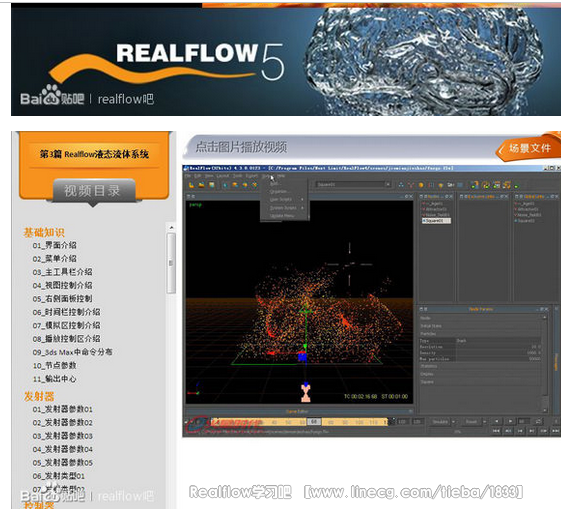Click the Max particles parameter row
Image resolution: width=561 pixels, height=509 pixels.
click(x=480, y=358)
